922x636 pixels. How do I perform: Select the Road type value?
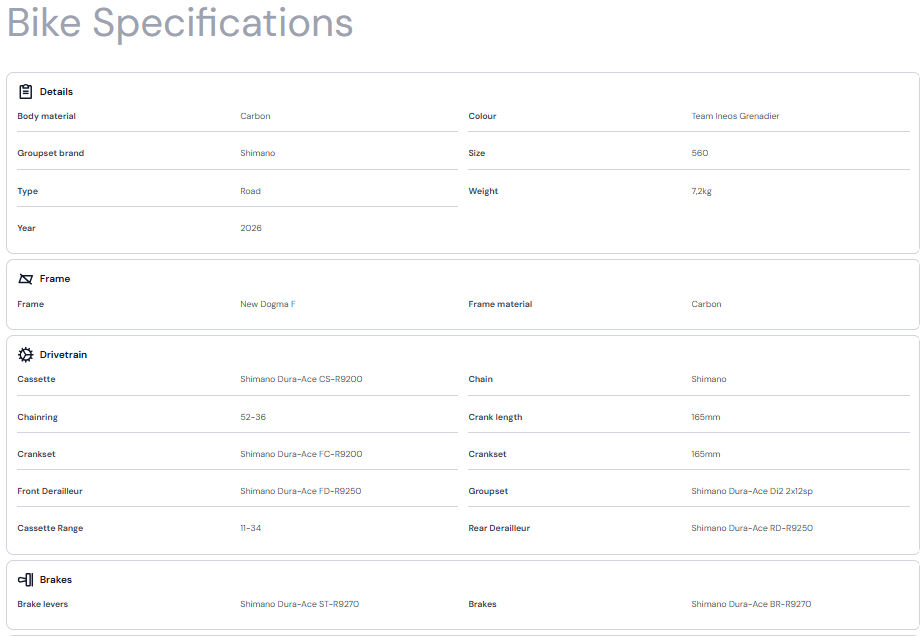tap(250, 191)
